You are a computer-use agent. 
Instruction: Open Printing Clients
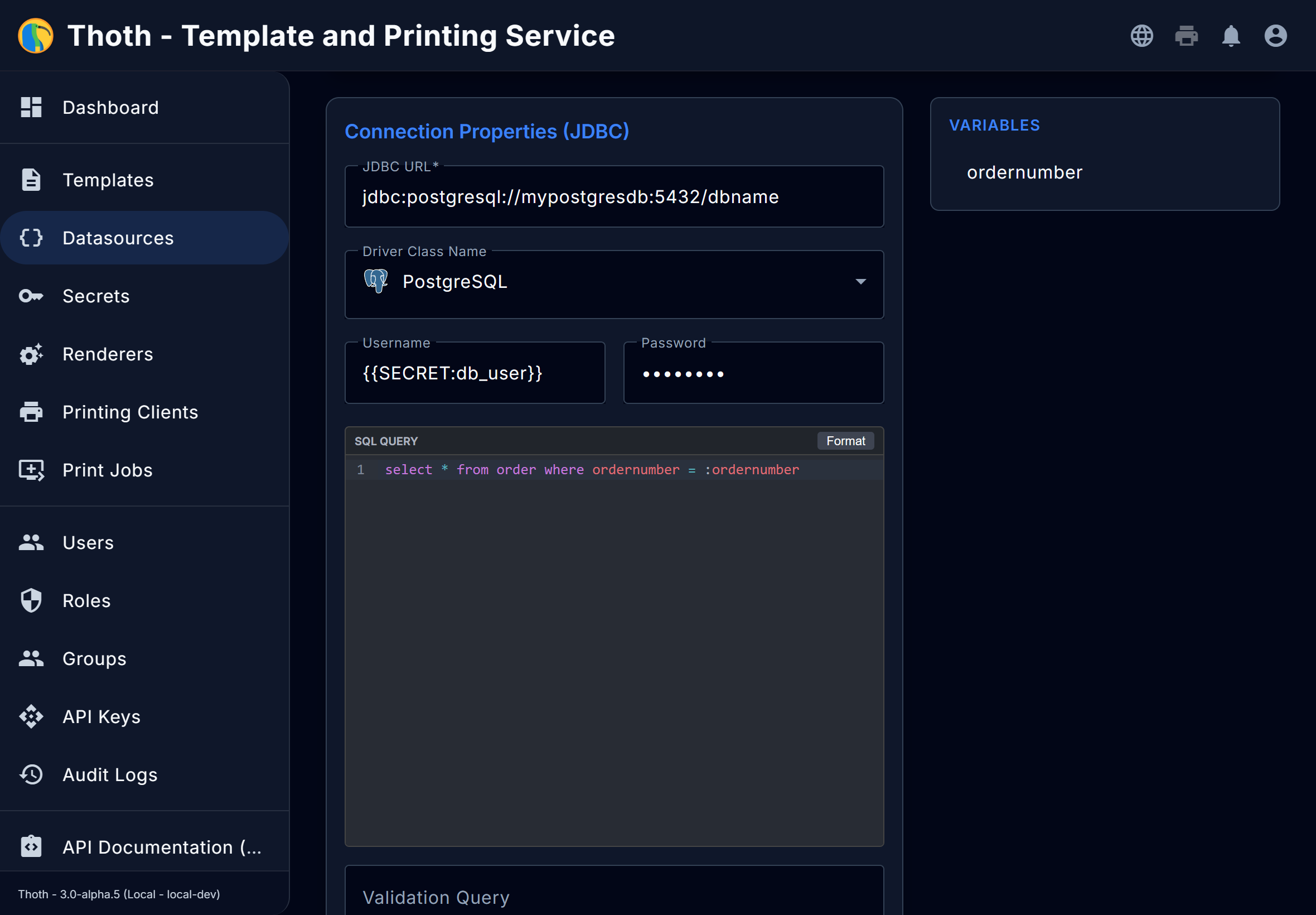(x=144, y=412)
